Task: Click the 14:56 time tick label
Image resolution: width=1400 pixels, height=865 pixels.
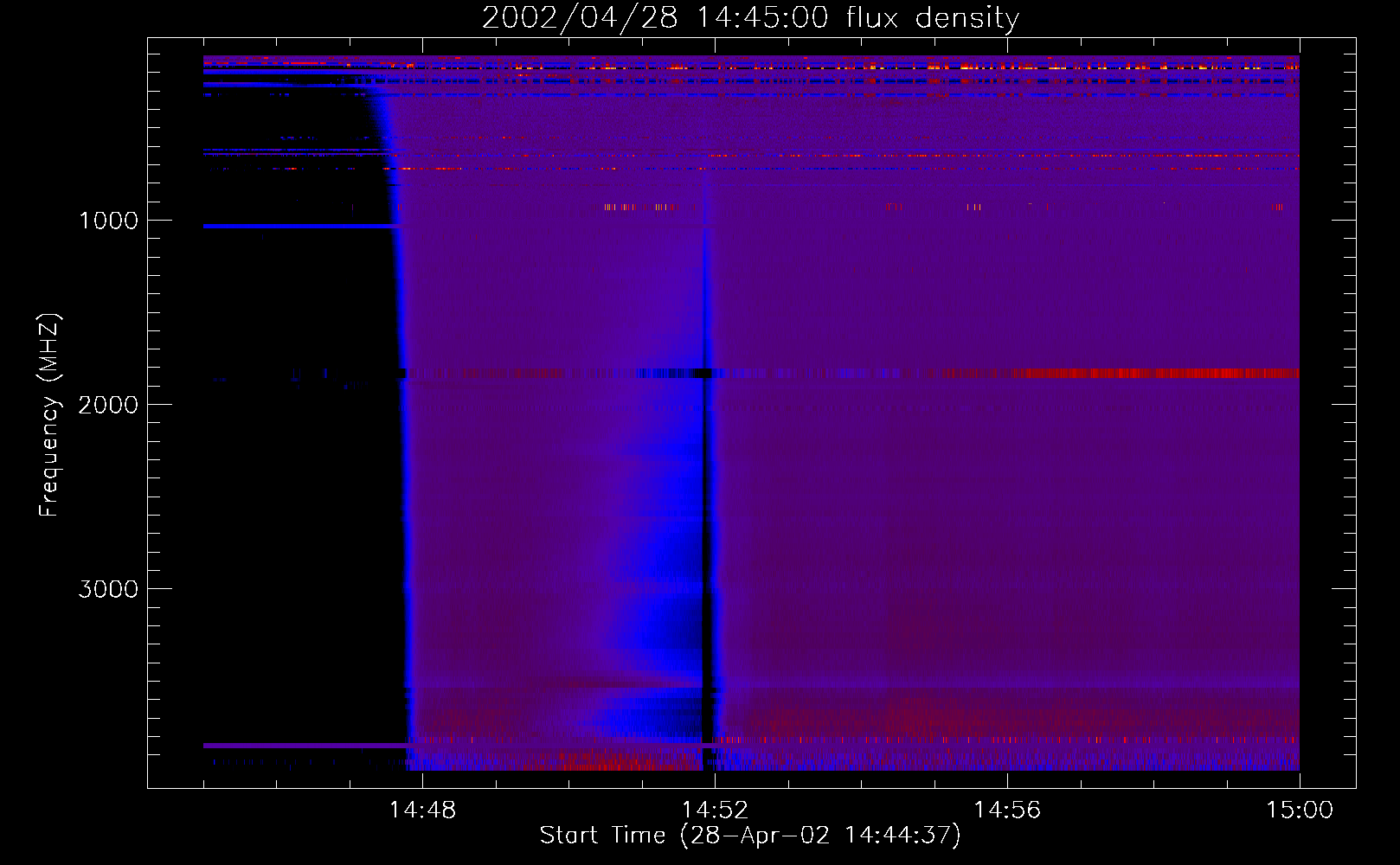Action: click(1007, 811)
